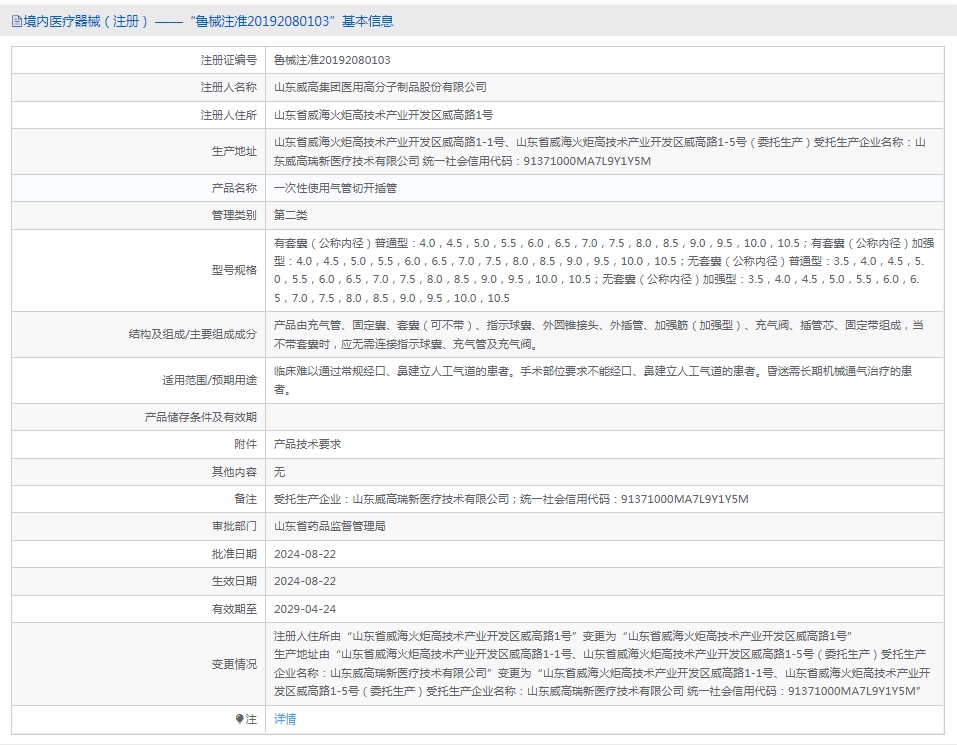Click the 备注 value about 受托生产企业

511,499
